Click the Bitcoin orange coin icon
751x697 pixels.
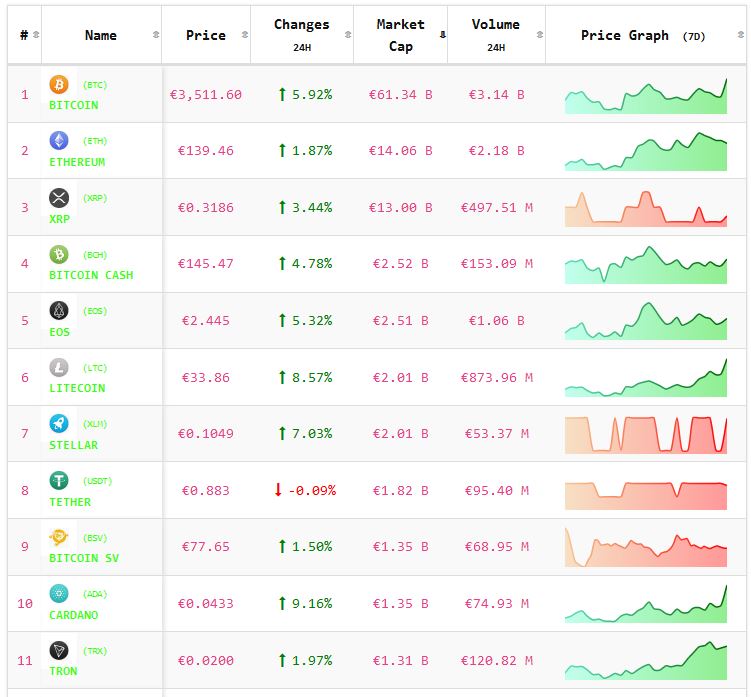pyautogui.click(x=59, y=85)
